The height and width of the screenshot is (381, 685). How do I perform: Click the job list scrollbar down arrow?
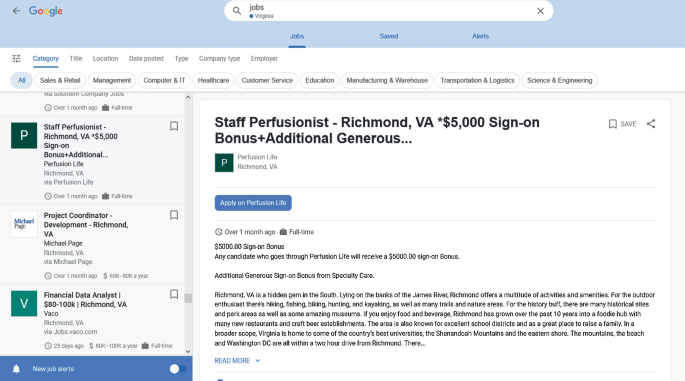188,351
